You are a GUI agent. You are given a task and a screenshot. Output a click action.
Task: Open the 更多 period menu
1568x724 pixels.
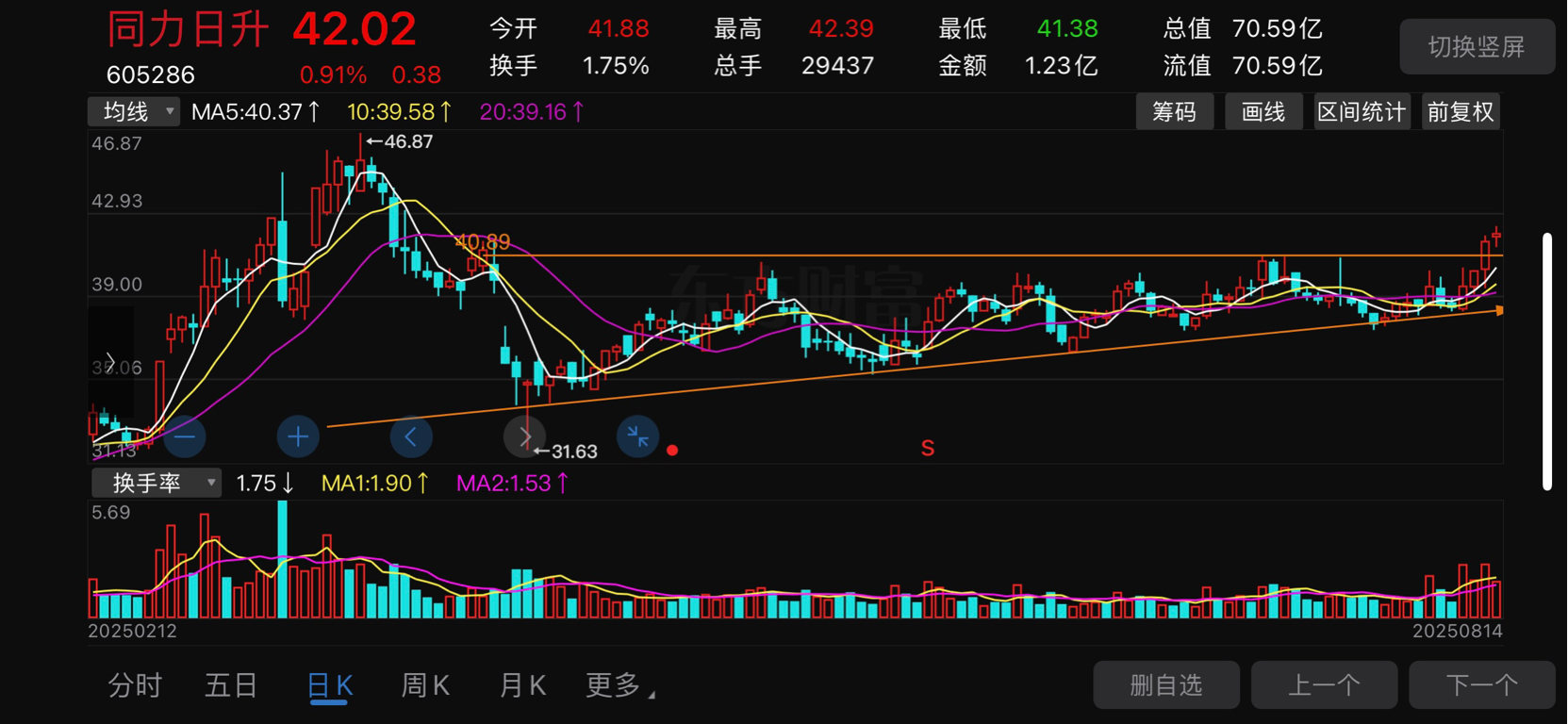(x=620, y=685)
